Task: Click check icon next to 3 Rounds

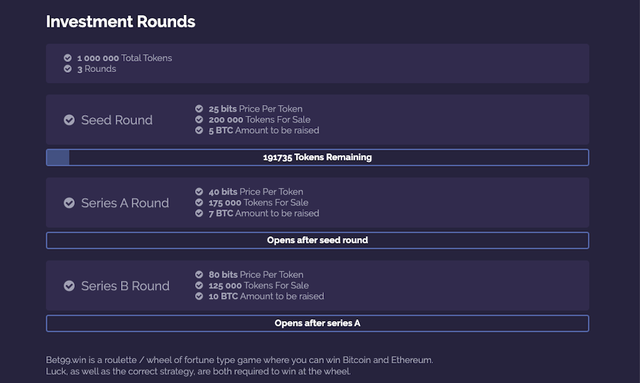Action: click(x=68, y=69)
